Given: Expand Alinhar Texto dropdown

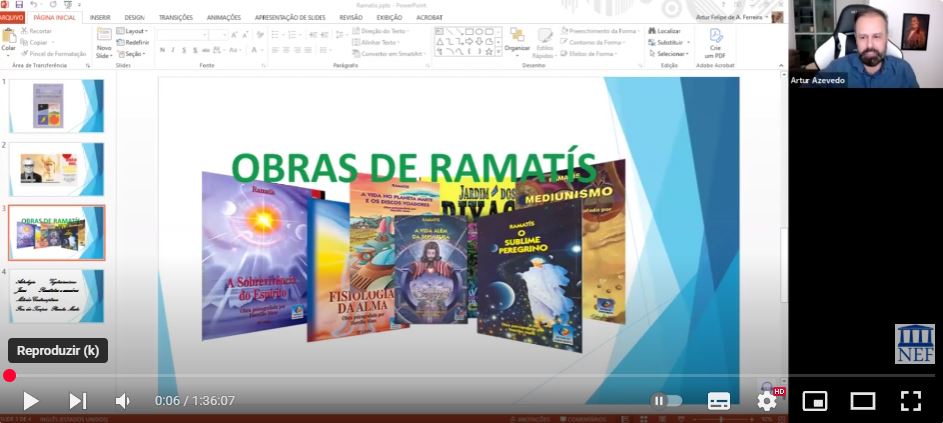Looking at the screenshot, I should click(376, 42).
